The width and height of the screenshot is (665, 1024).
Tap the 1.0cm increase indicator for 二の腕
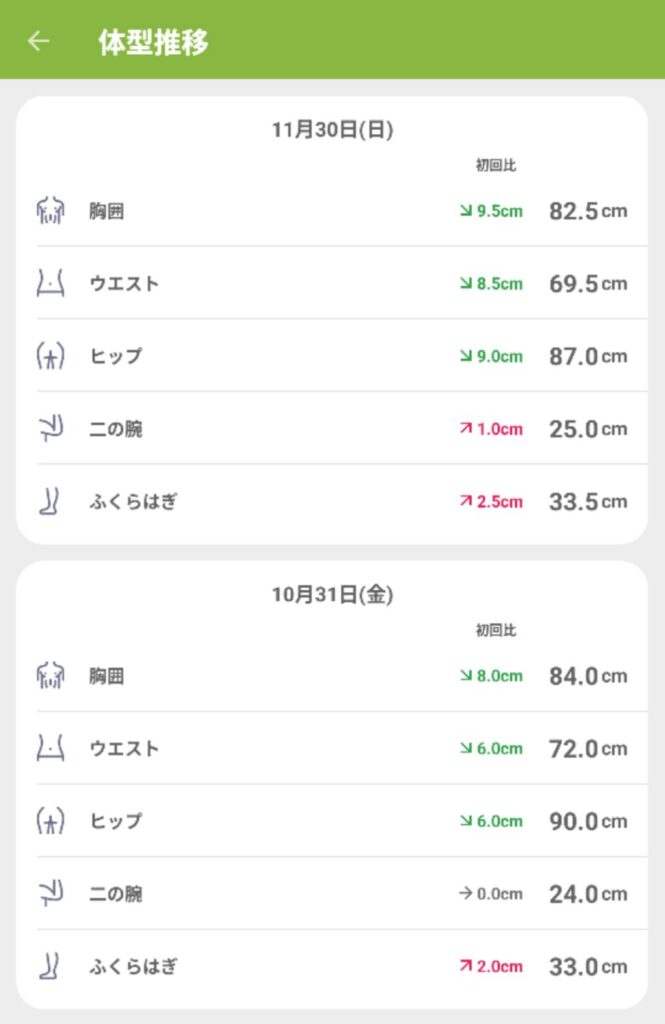click(x=491, y=429)
